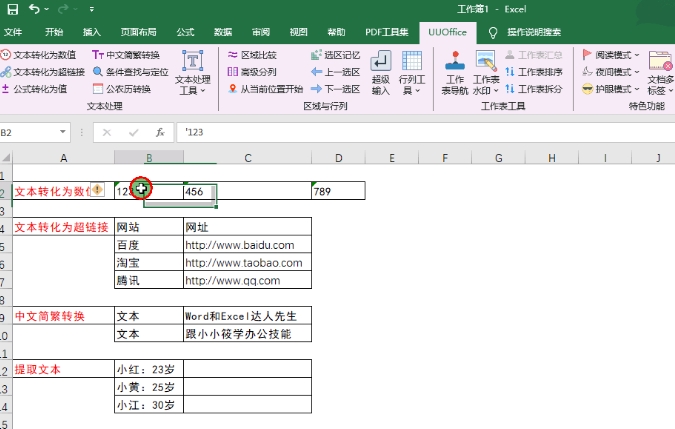Click 工作表汇总 tool
Screen dimensions: 675x429
pyautogui.click(x=534, y=55)
